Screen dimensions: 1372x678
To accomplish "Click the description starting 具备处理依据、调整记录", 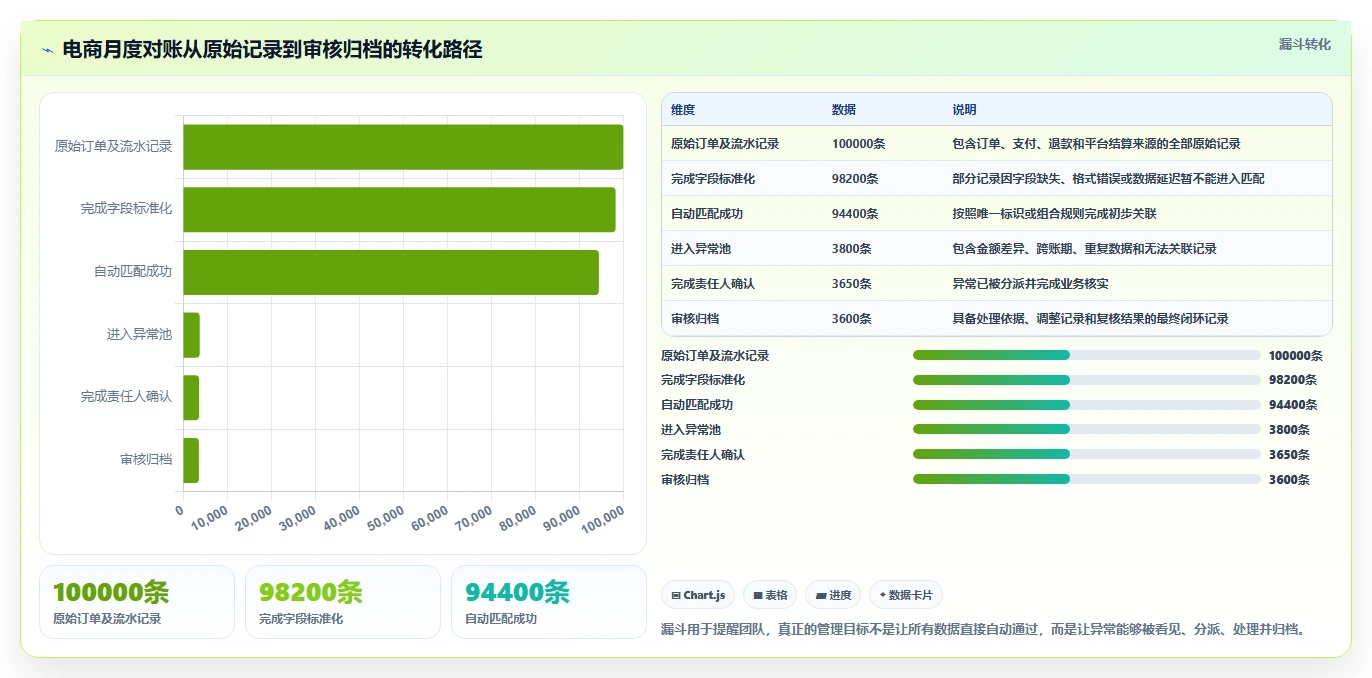I will point(1091,319).
